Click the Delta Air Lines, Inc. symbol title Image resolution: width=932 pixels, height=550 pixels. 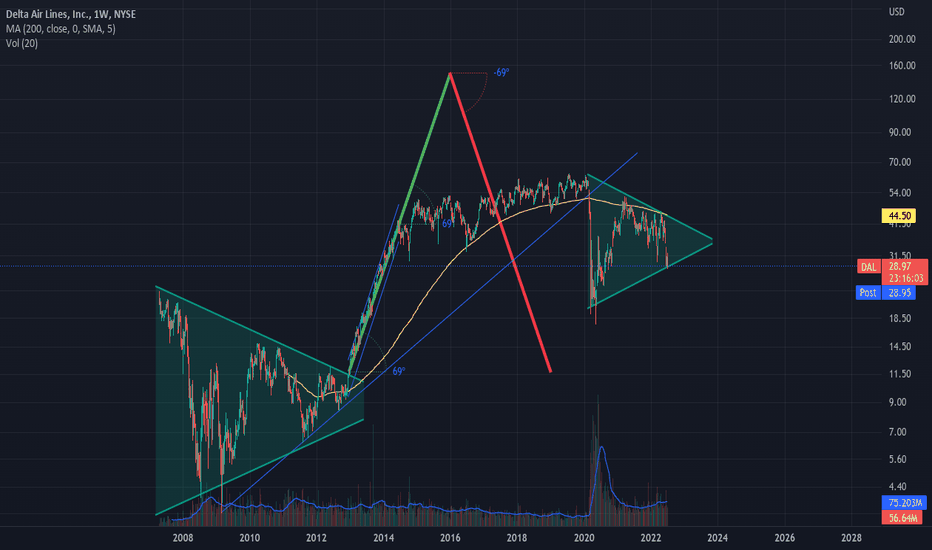(71, 14)
